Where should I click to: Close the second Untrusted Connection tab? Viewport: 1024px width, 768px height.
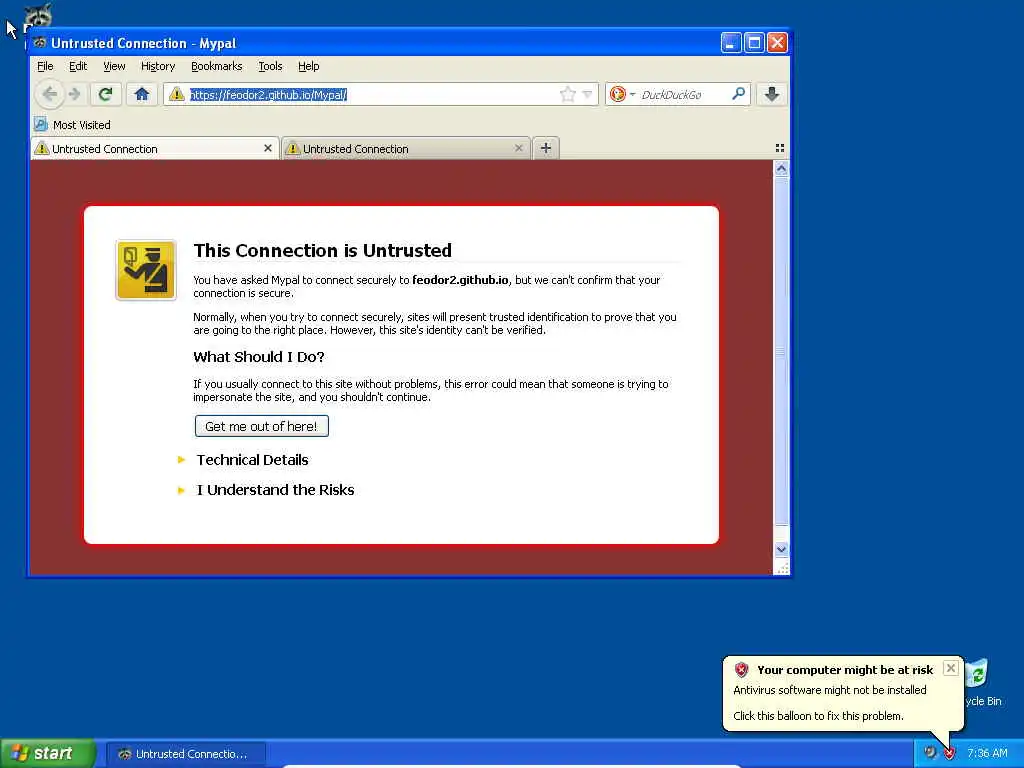[x=519, y=148]
